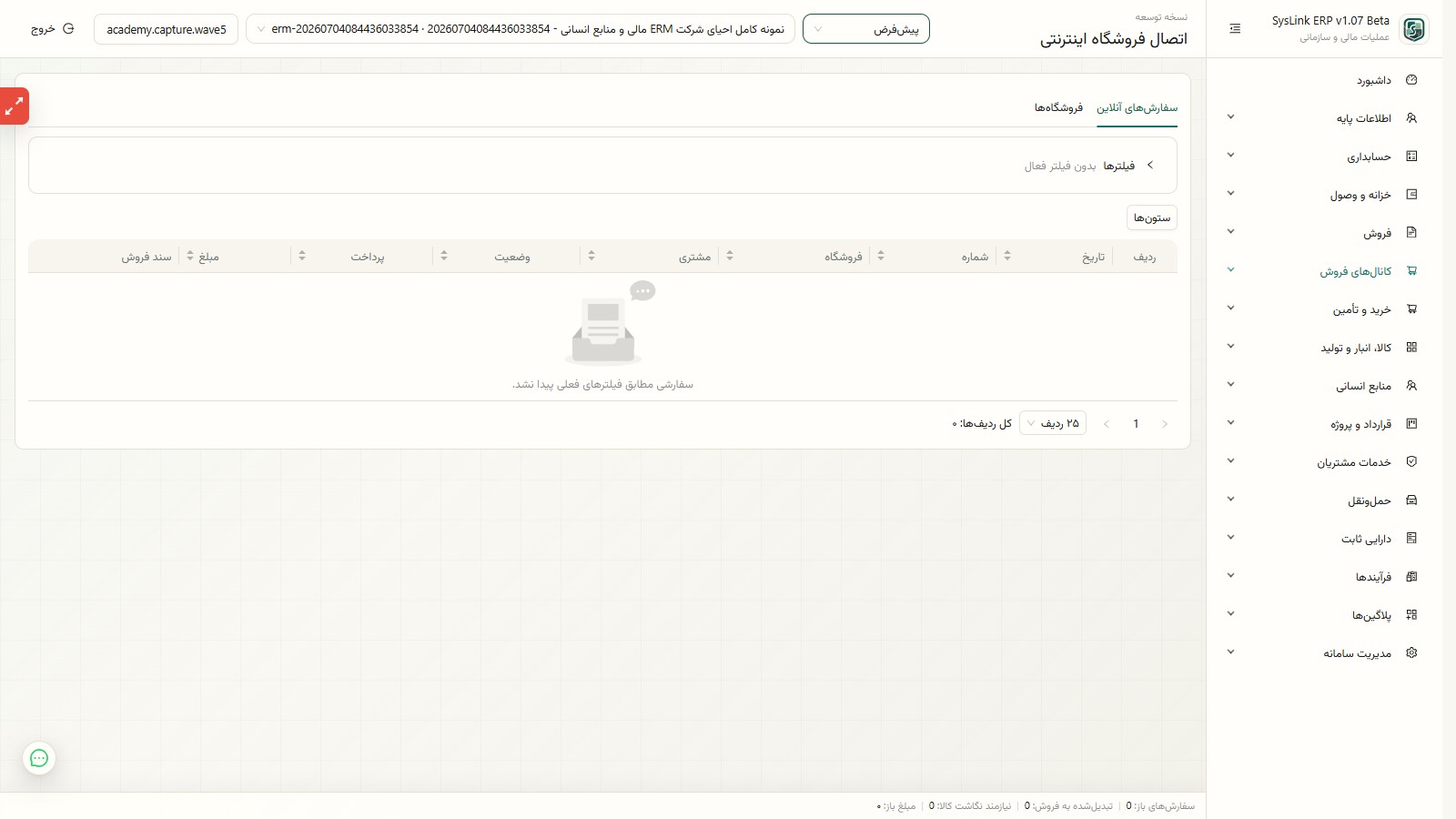This screenshot has width=1456, height=819.
Task: Open the کالا، انبار و تولید menu
Action: click(1324, 348)
